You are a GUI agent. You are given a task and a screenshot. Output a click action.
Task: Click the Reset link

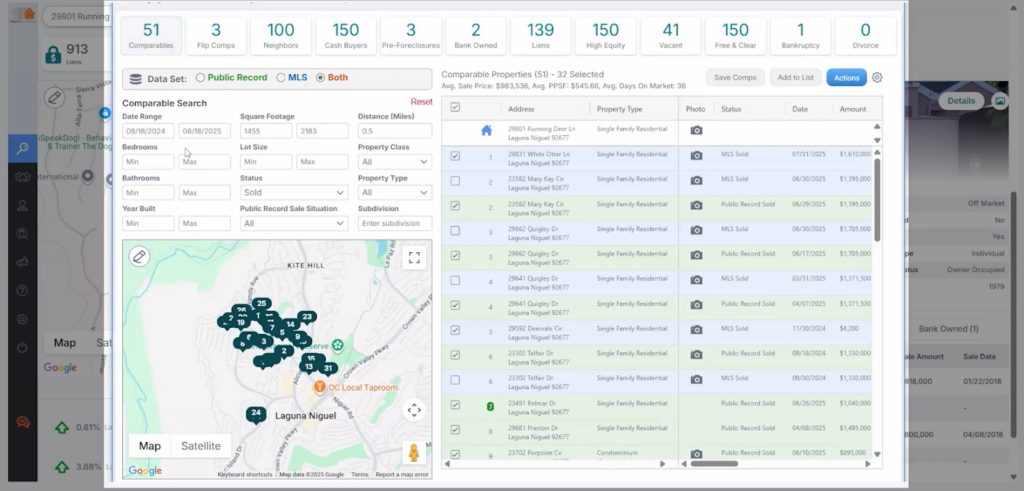pyautogui.click(x=421, y=102)
